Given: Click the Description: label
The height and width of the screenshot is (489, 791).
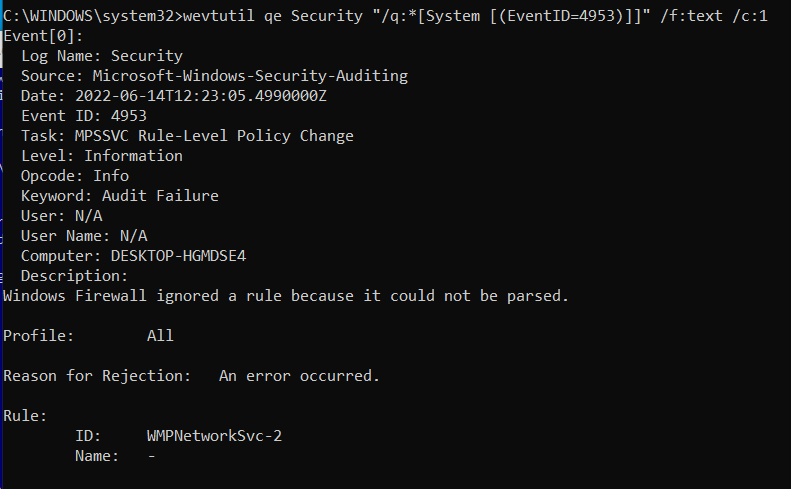Looking at the screenshot, I should [75, 276].
